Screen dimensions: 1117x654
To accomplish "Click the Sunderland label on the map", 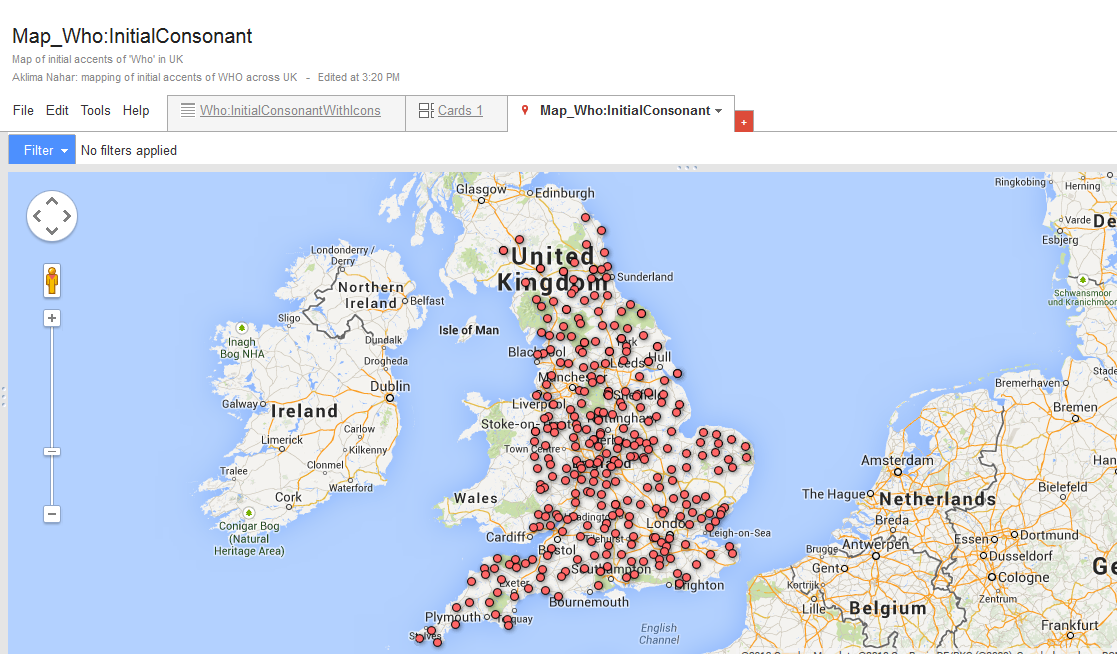I will (x=645, y=276).
